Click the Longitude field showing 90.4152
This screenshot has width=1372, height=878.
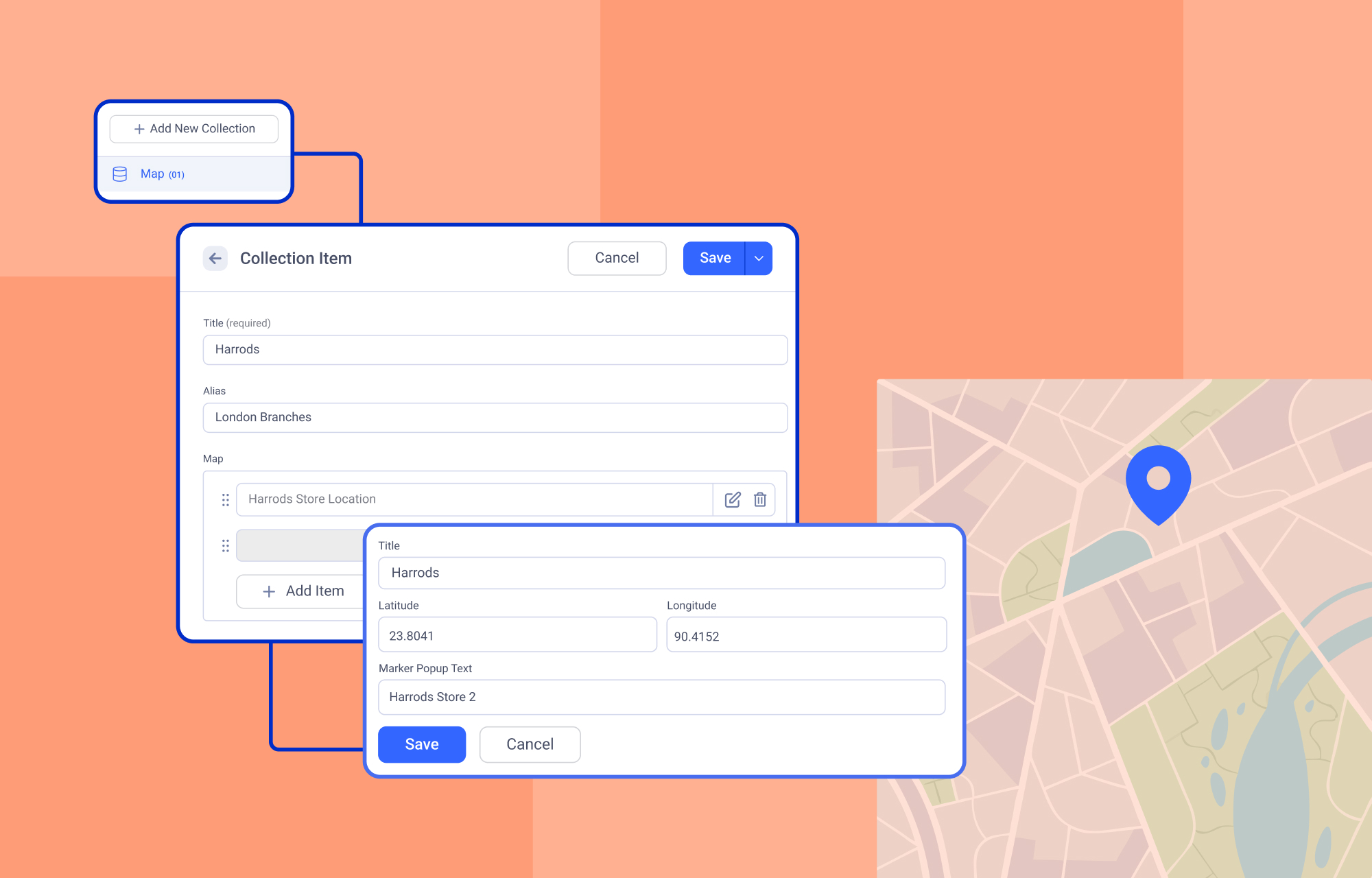(806, 635)
